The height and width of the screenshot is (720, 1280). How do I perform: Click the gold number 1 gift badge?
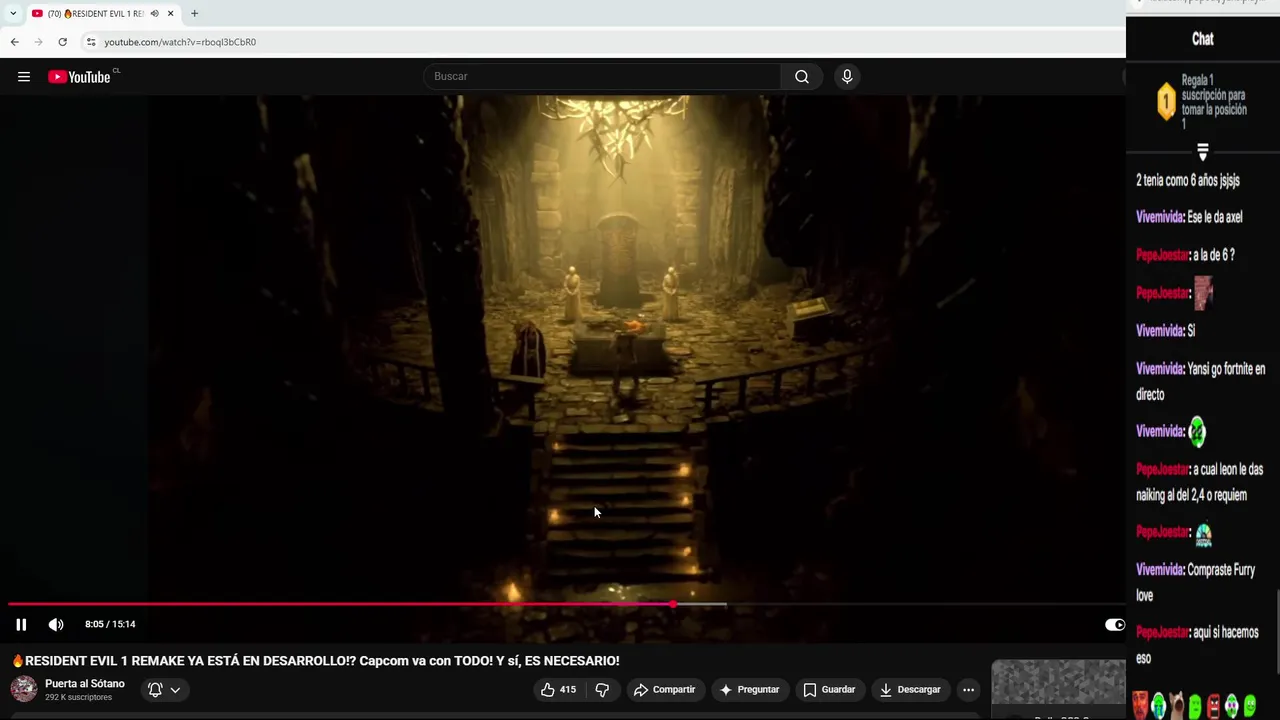(1166, 101)
